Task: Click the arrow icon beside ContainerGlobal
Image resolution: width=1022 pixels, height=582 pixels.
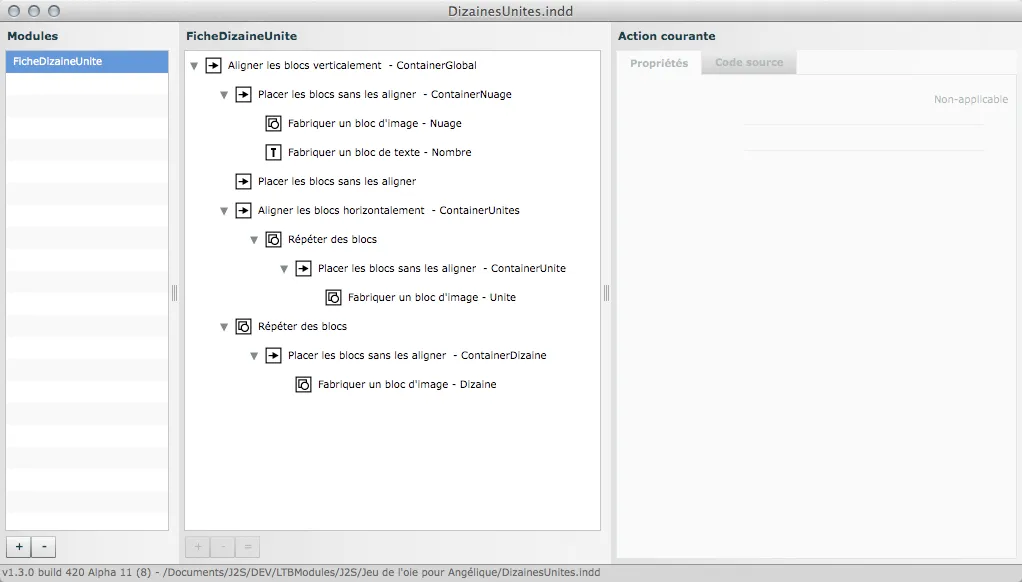Action: [213, 66]
